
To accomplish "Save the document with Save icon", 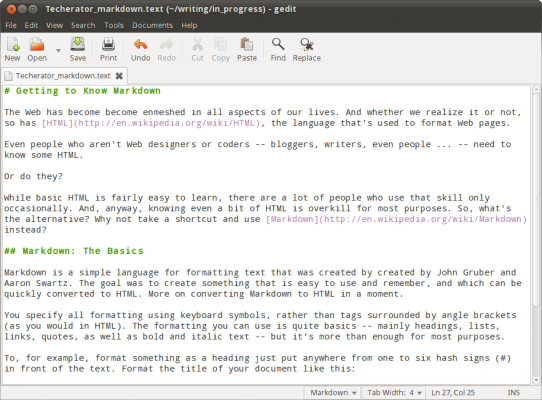I will coord(78,49).
